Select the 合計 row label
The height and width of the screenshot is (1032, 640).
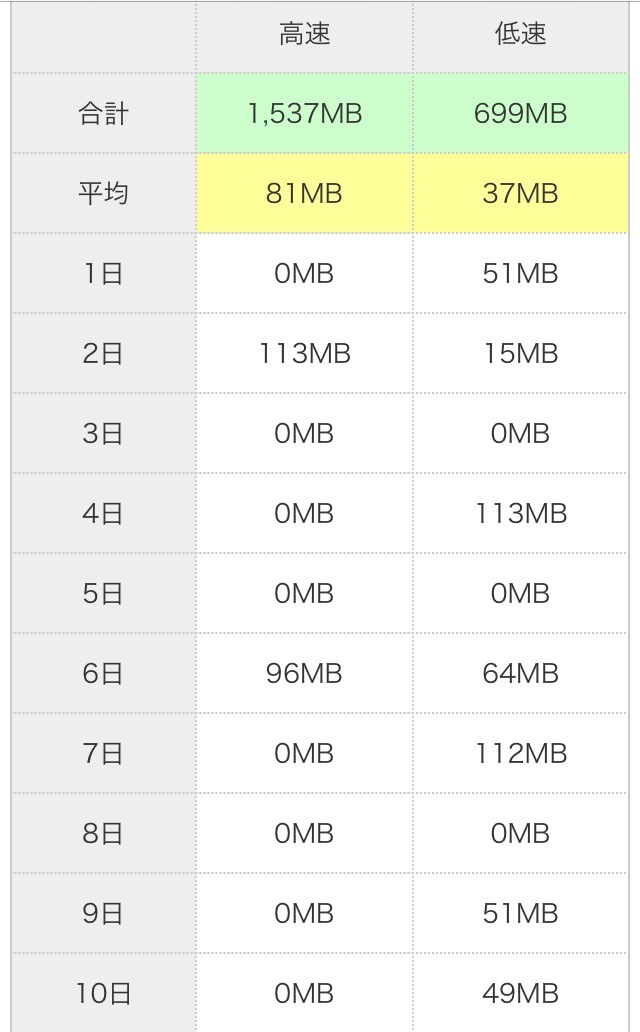(x=103, y=113)
